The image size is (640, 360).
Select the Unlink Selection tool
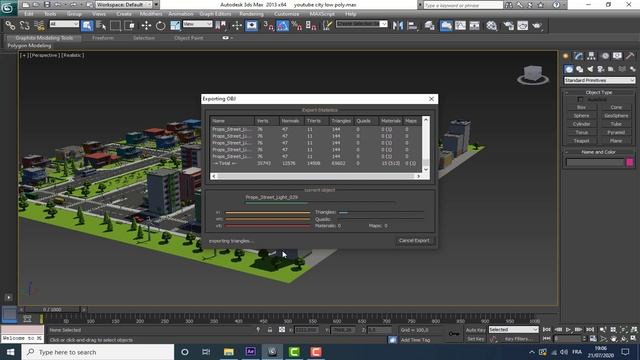pyautogui.click(x=24, y=26)
